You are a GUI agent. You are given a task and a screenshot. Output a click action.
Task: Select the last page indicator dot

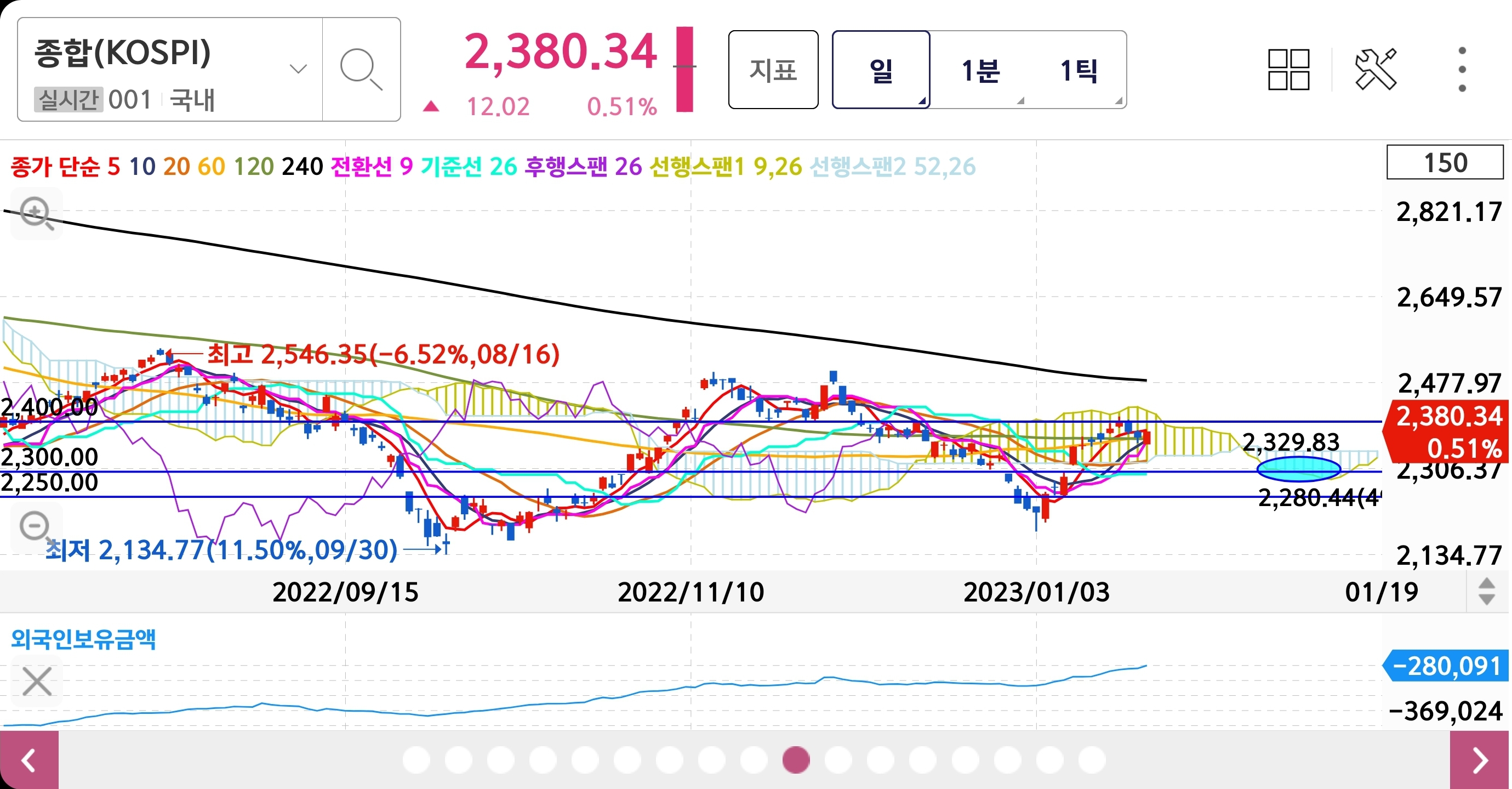(x=1092, y=760)
